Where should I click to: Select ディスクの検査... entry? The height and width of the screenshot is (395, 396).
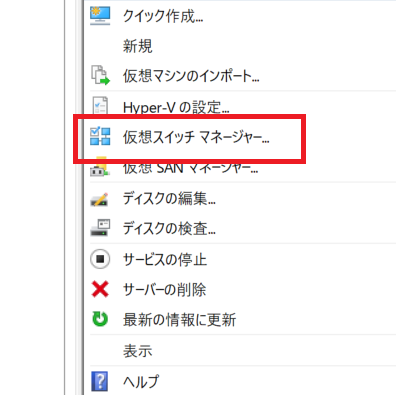point(169,229)
